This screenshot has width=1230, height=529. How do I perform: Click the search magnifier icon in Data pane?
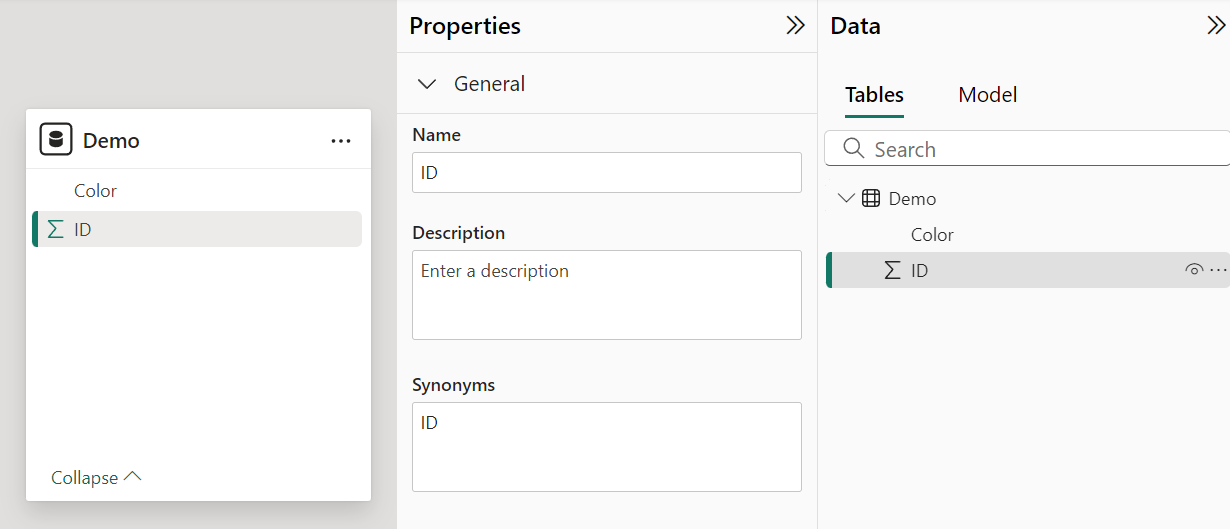853,149
